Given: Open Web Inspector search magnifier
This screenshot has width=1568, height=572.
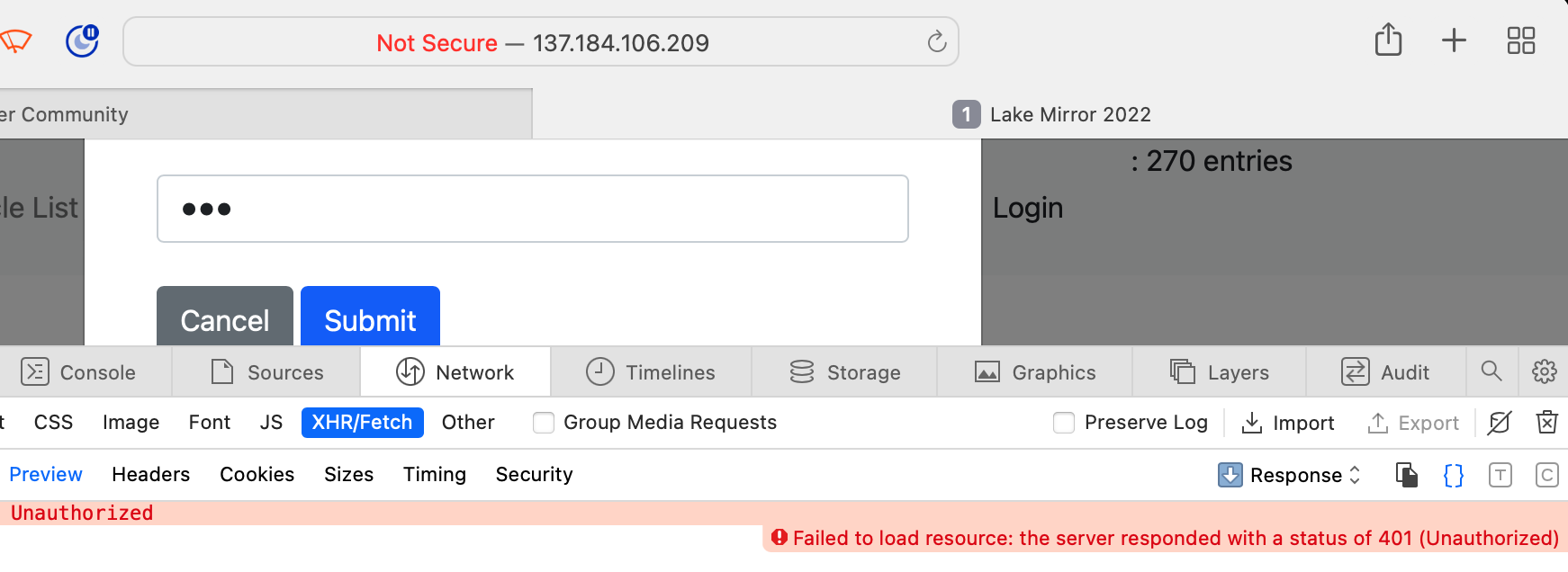Looking at the screenshot, I should (1491, 371).
